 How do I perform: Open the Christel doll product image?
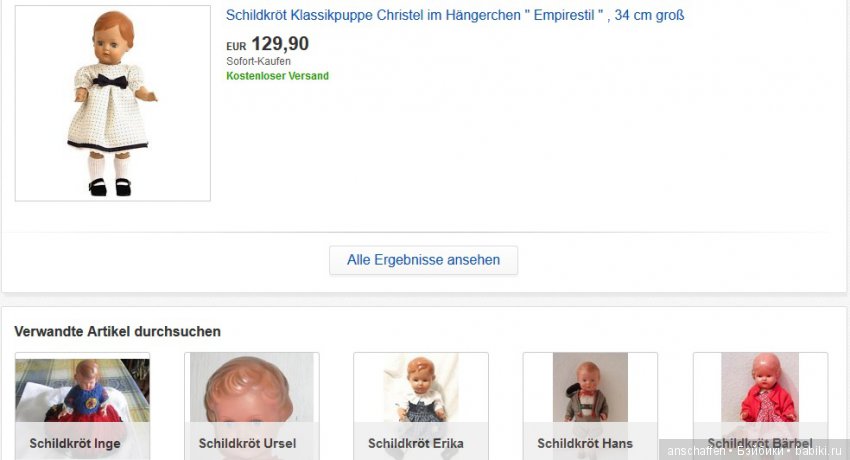[112, 103]
